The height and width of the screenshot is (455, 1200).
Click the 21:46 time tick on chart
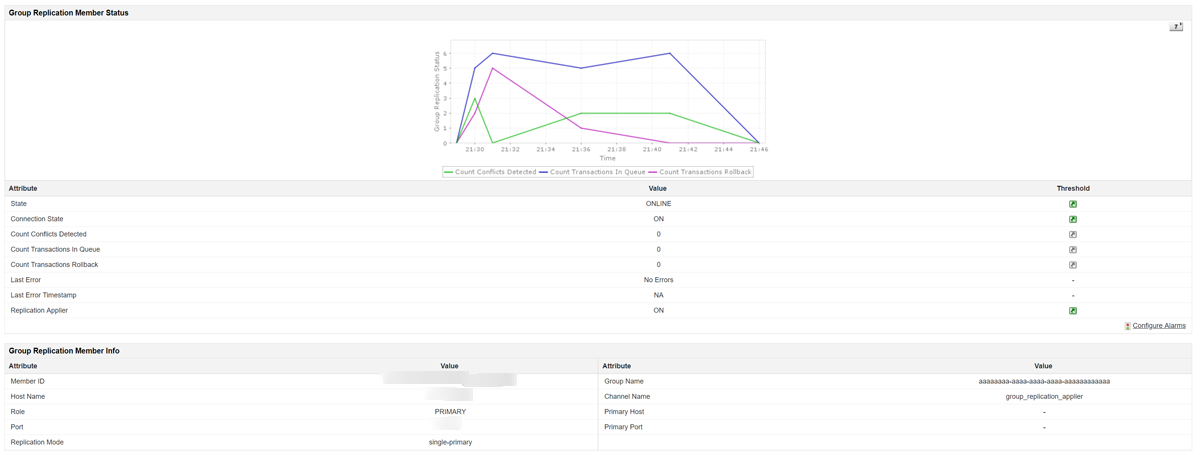(759, 150)
